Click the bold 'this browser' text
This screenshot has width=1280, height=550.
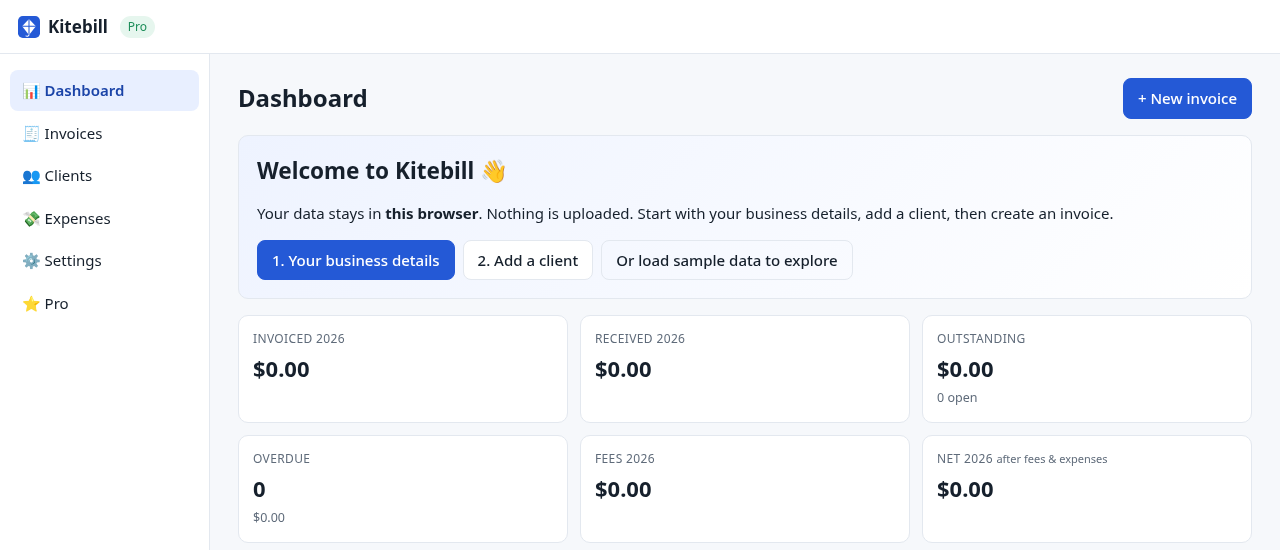(x=431, y=214)
